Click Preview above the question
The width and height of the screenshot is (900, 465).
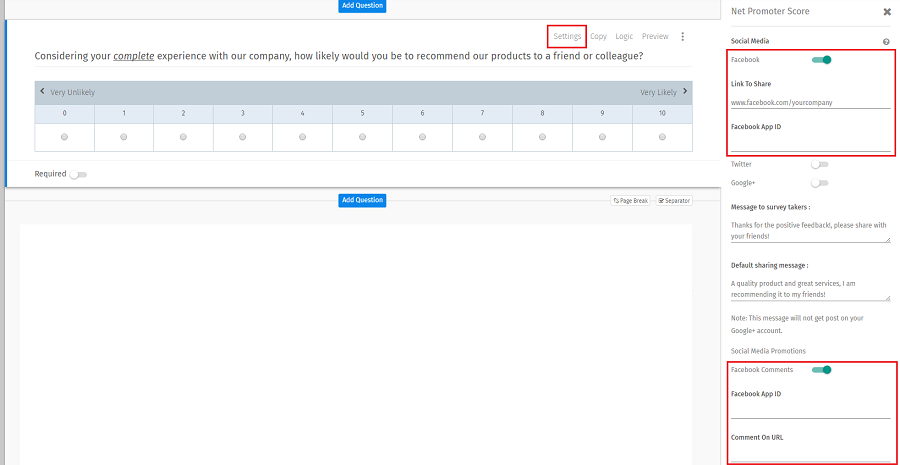pyautogui.click(x=655, y=36)
